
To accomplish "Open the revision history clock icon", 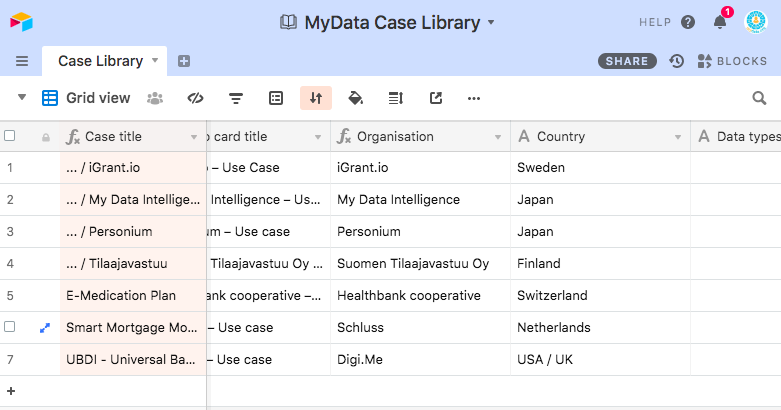I will pos(677,61).
